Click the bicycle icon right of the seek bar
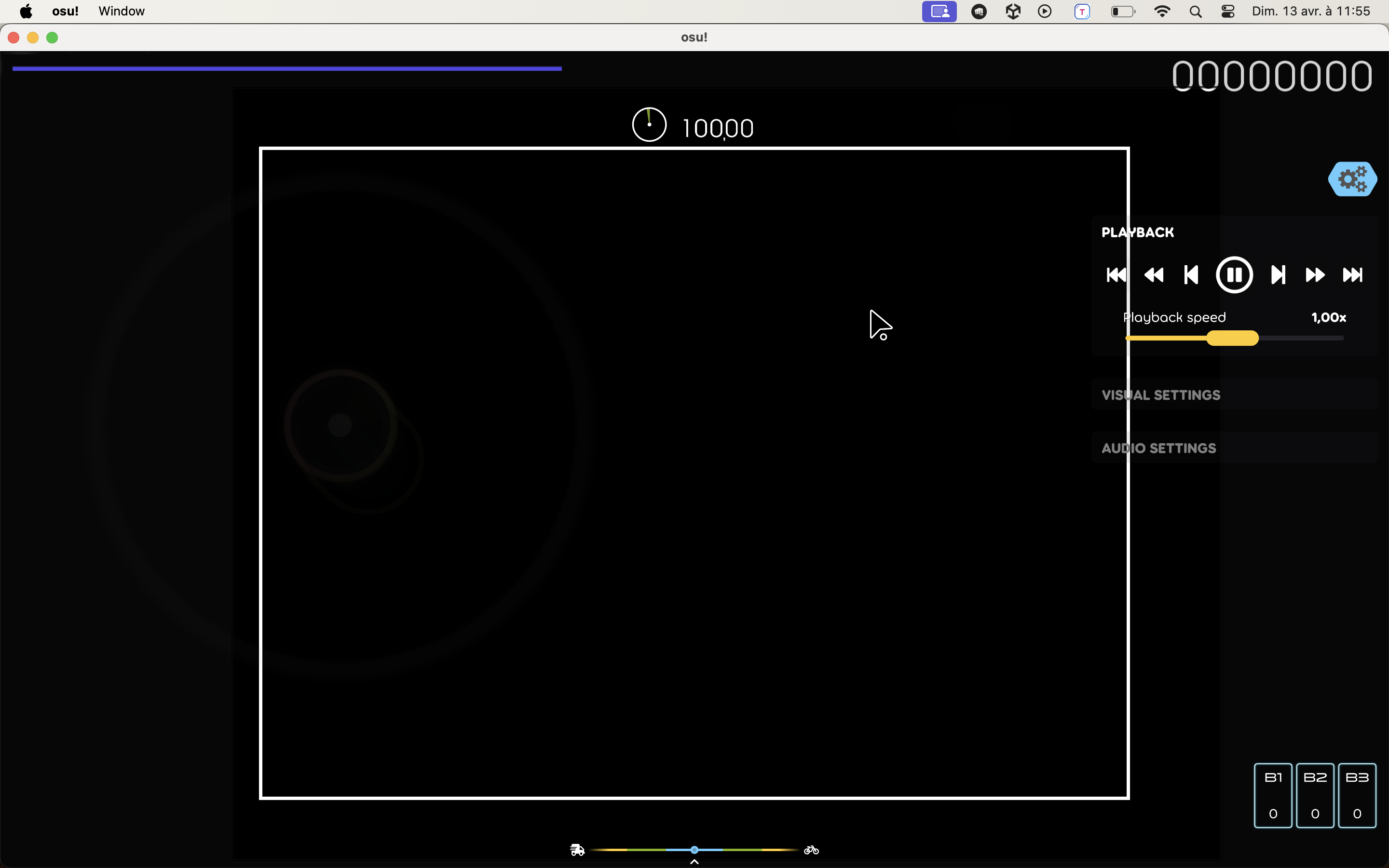Image resolution: width=1389 pixels, height=868 pixels. 812,850
